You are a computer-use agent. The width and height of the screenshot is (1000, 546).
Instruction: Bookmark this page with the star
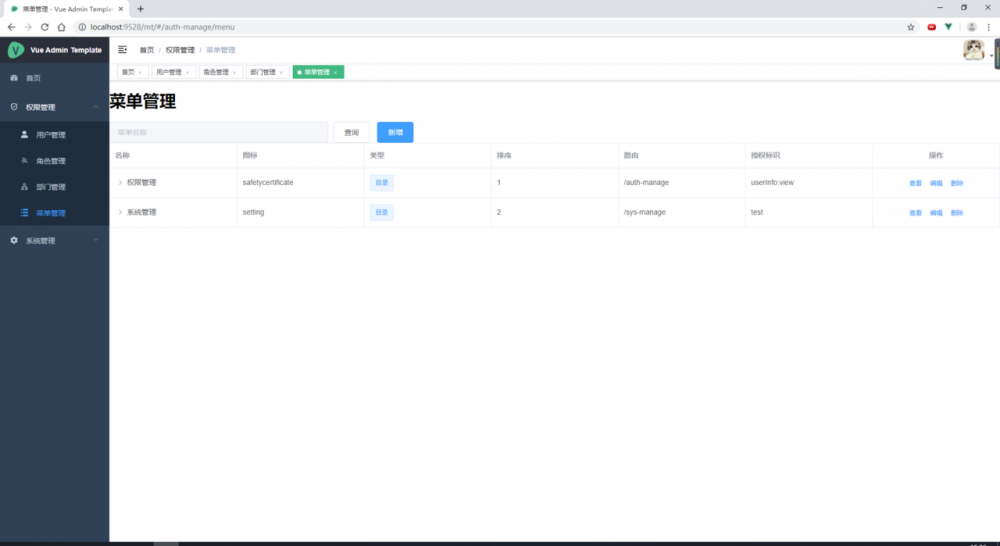(x=911, y=27)
